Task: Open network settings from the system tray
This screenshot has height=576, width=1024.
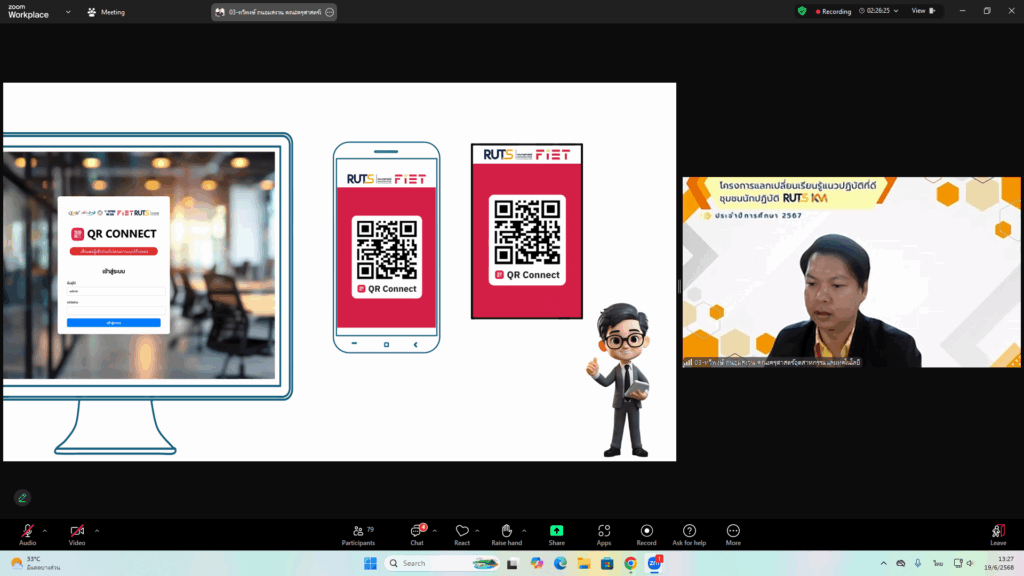Action: coord(958,564)
